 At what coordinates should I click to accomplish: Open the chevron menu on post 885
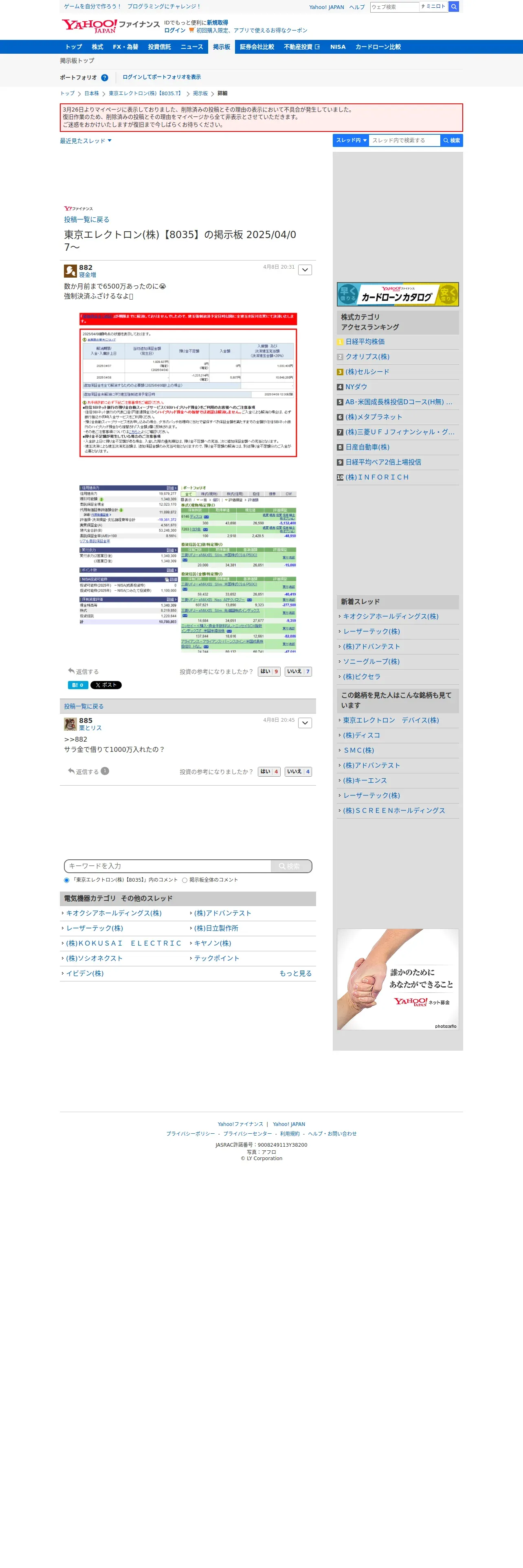tap(305, 723)
